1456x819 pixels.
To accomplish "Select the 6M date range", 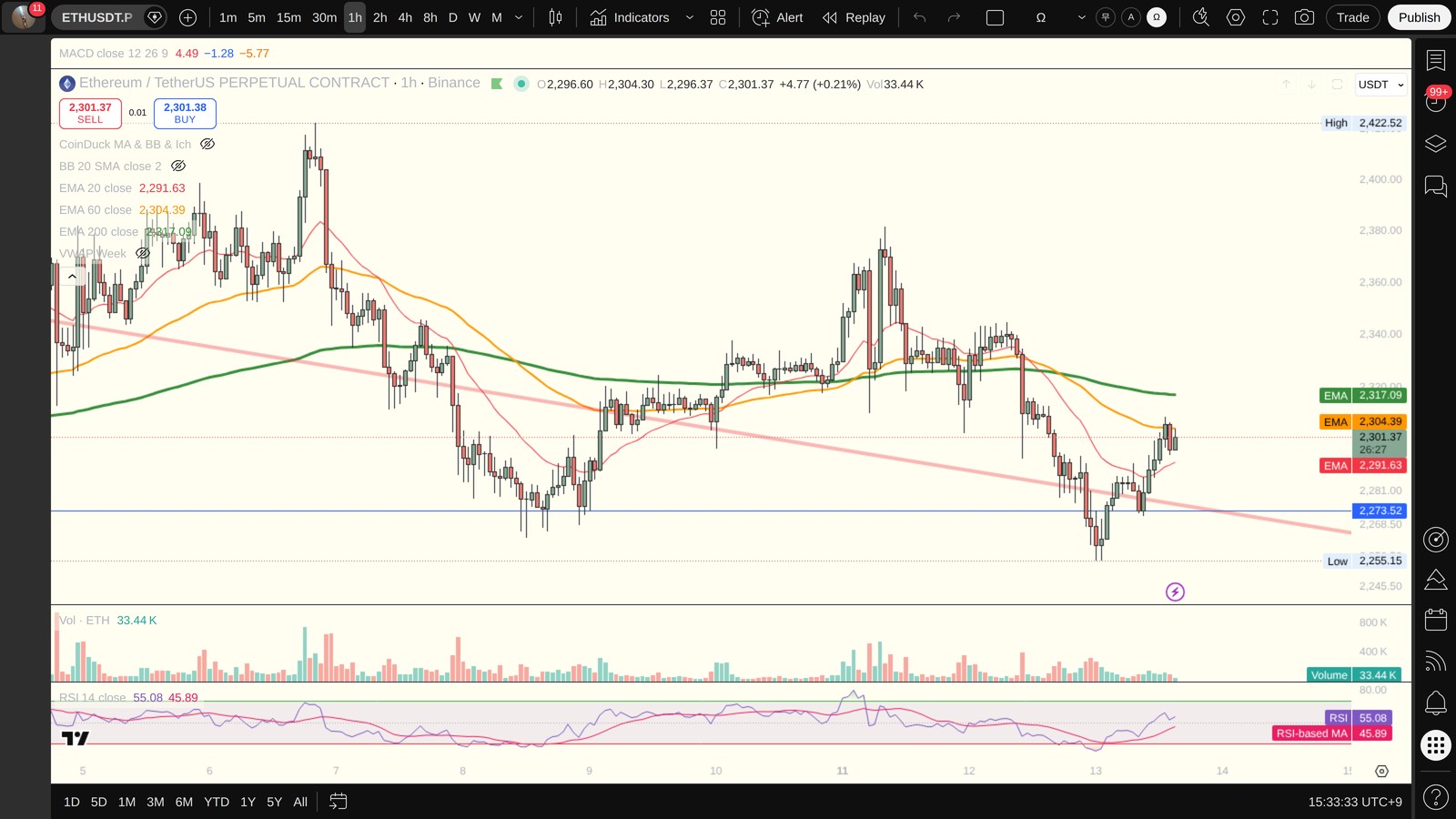I will 184,802.
